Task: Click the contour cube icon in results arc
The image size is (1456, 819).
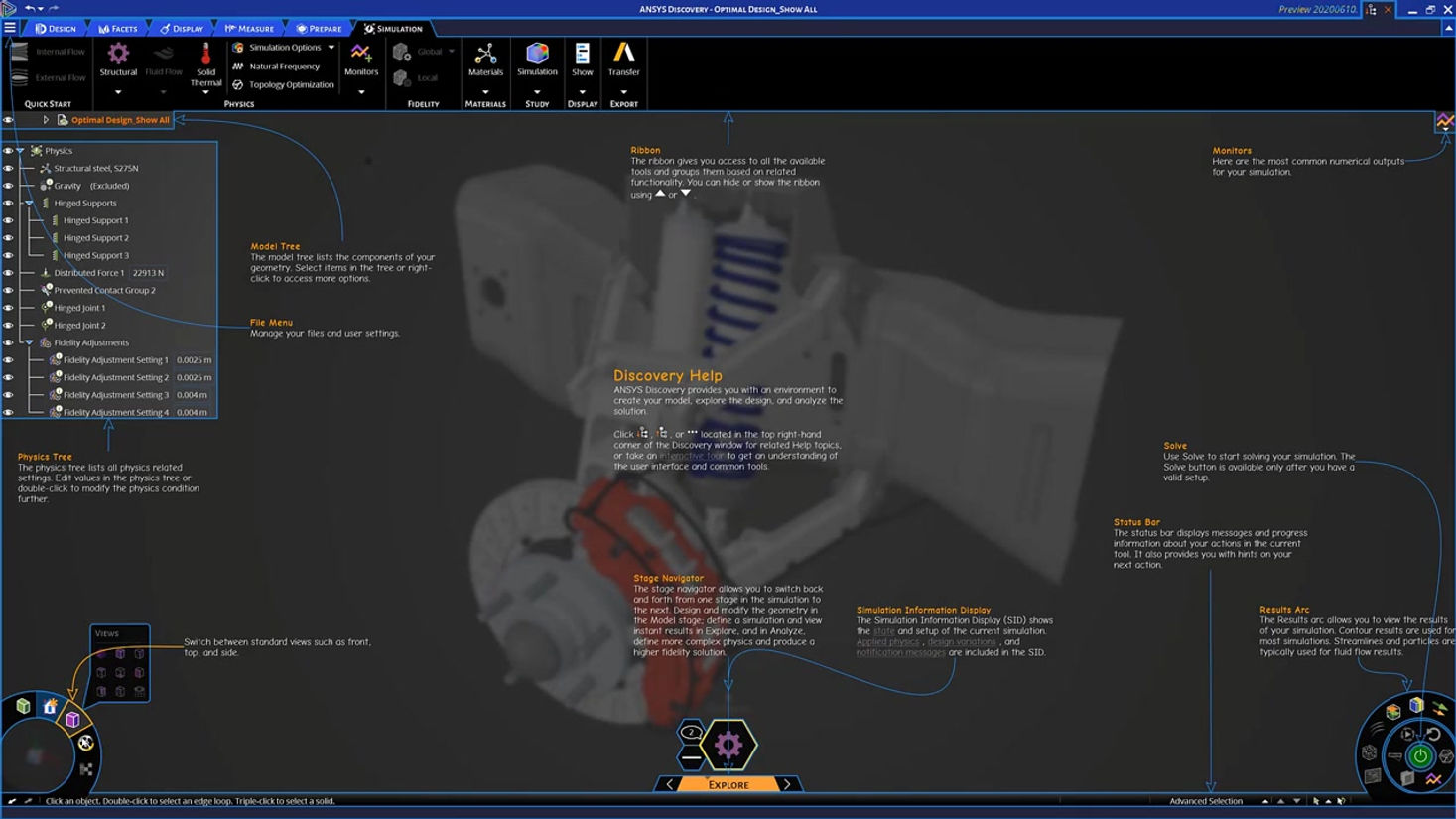Action: (1416, 705)
